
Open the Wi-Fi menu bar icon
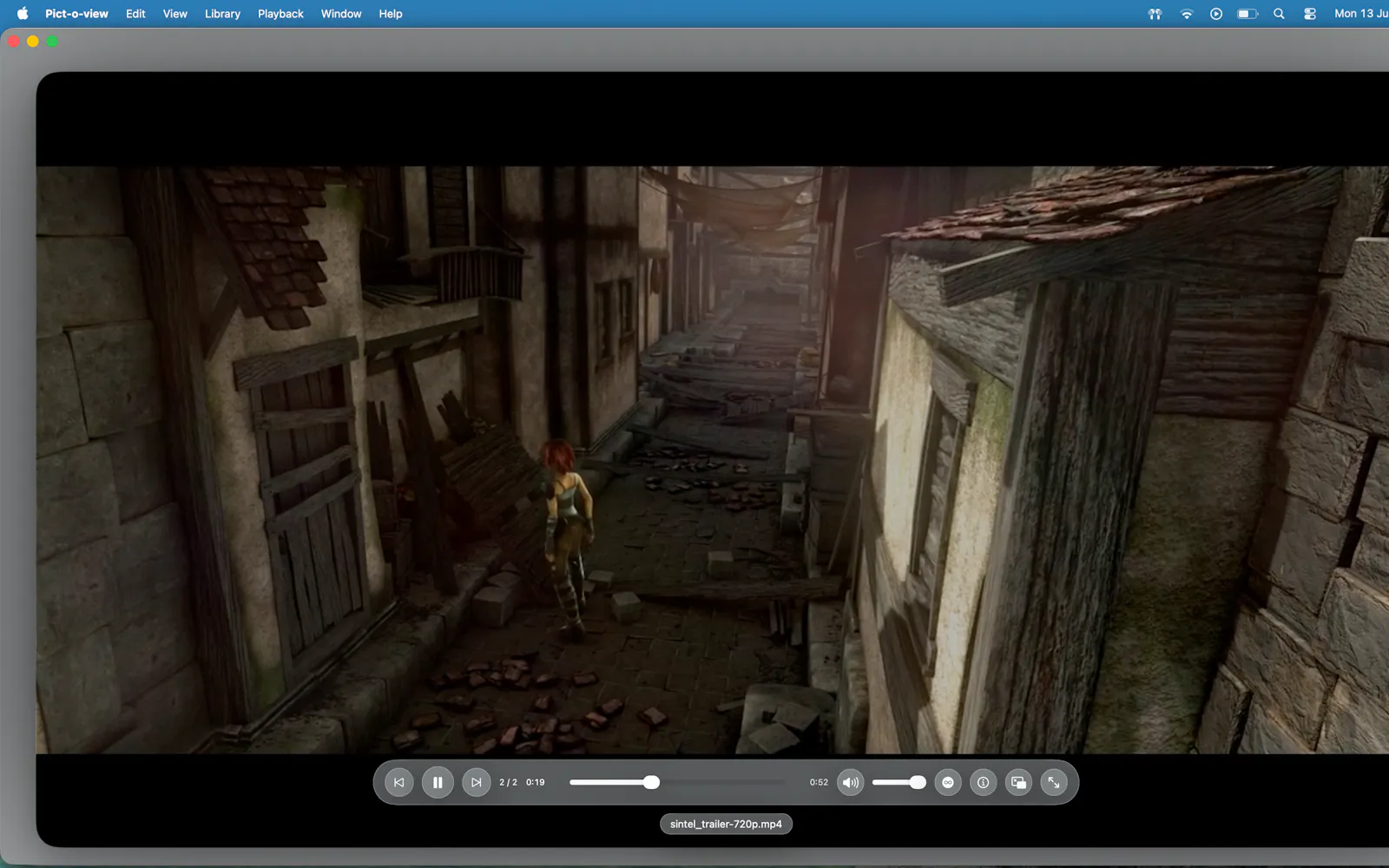[x=1186, y=14]
